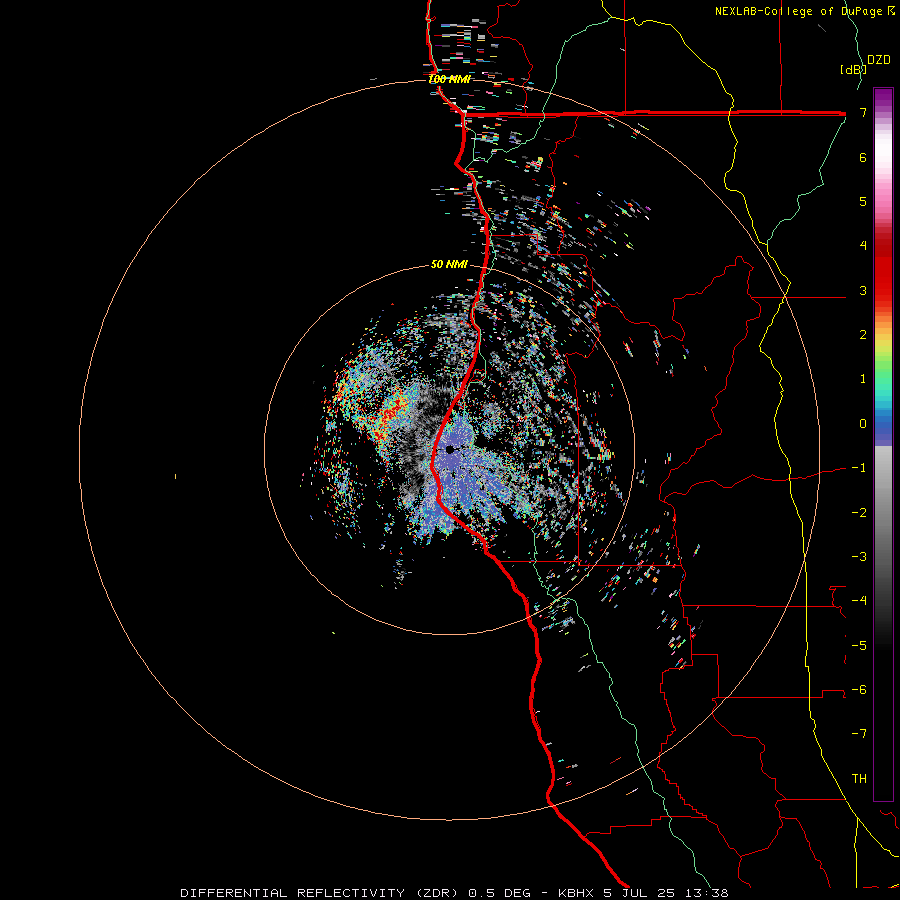900x900 pixels.
Task: Click the -1 dB value on scale
Action: coord(859,468)
